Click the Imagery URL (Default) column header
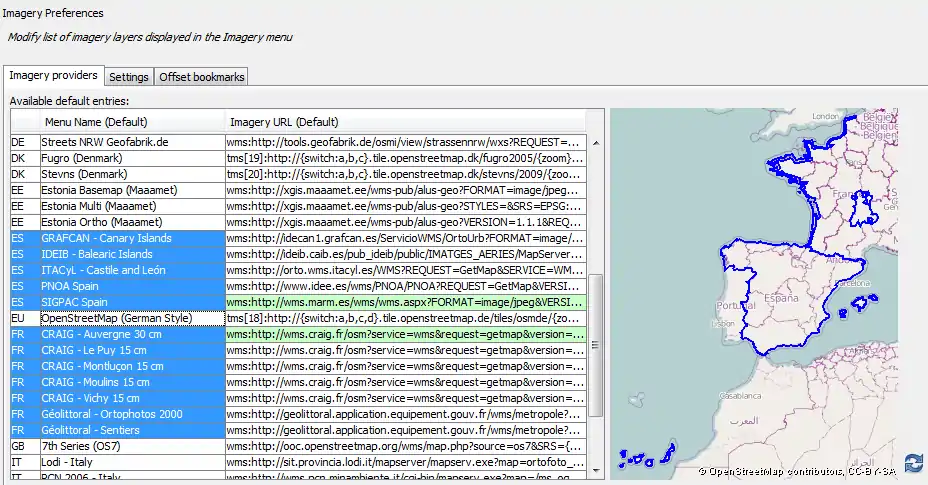The width and height of the screenshot is (928, 485). 284,122
